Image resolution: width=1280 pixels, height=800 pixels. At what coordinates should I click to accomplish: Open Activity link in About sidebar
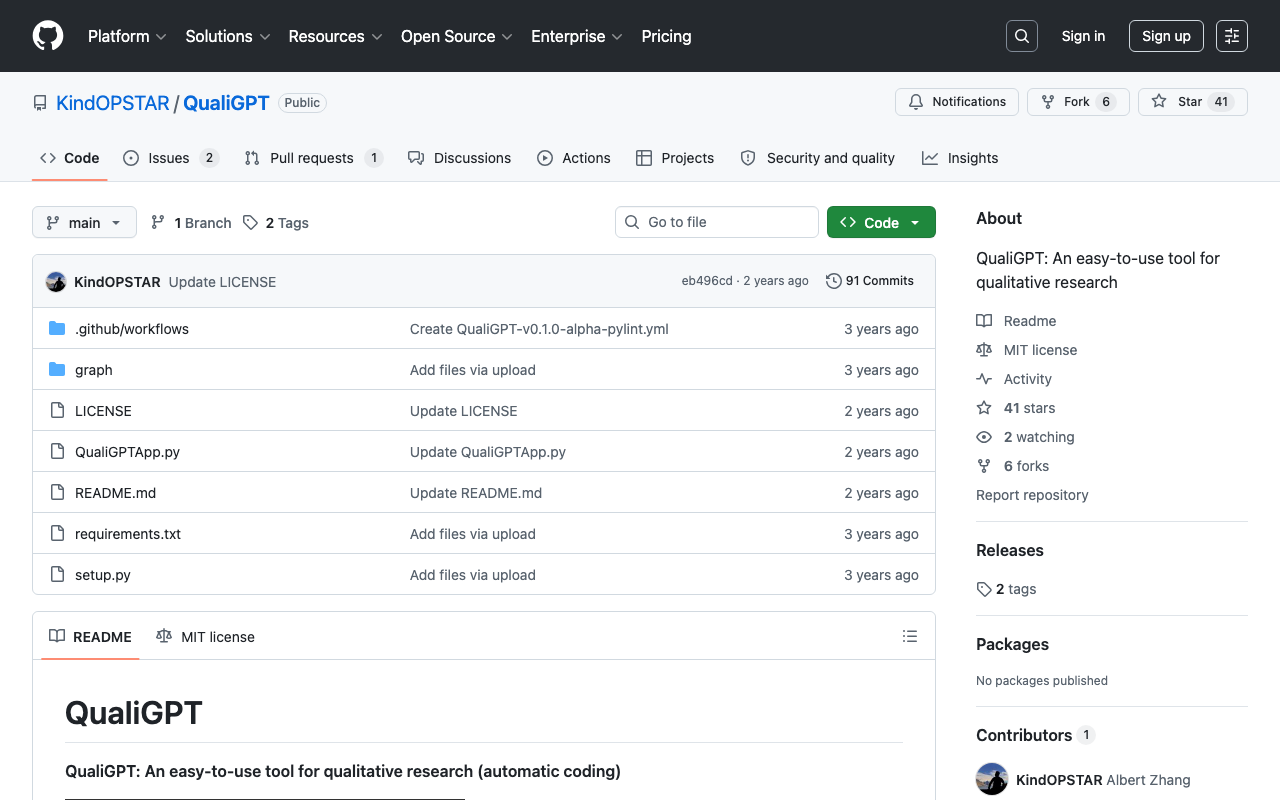tap(1014, 379)
